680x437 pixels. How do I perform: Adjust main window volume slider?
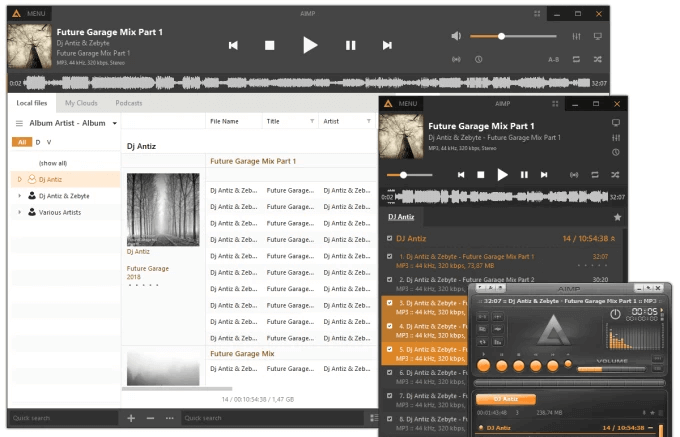[513, 36]
